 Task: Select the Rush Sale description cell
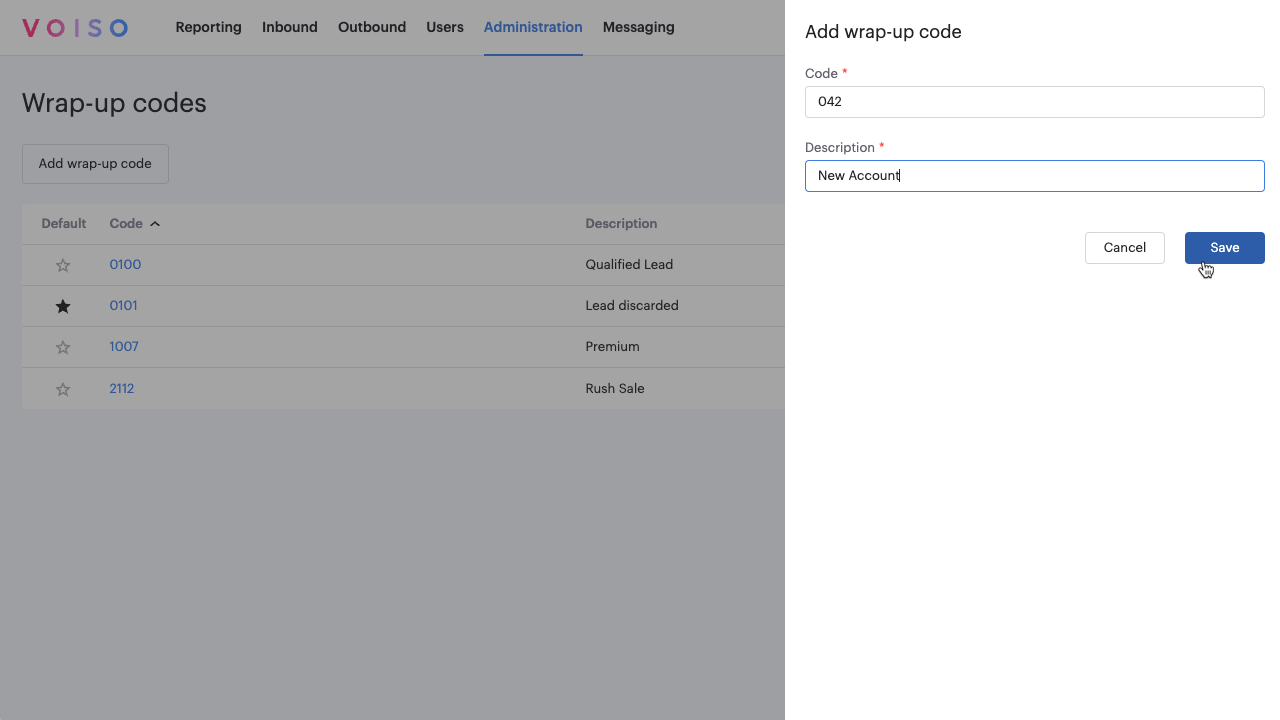coord(615,389)
